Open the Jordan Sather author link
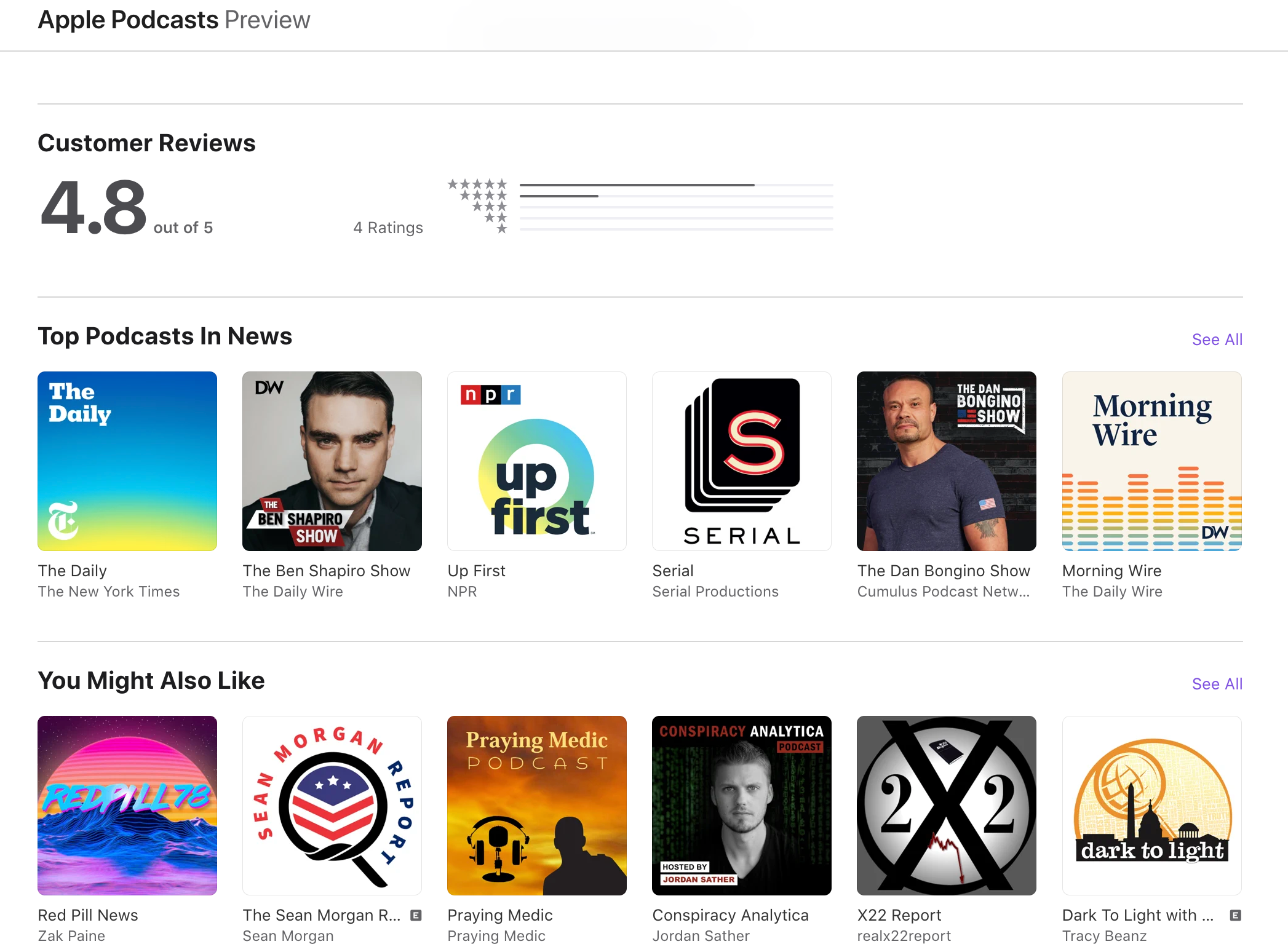The image size is (1288, 952). (x=701, y=936)
